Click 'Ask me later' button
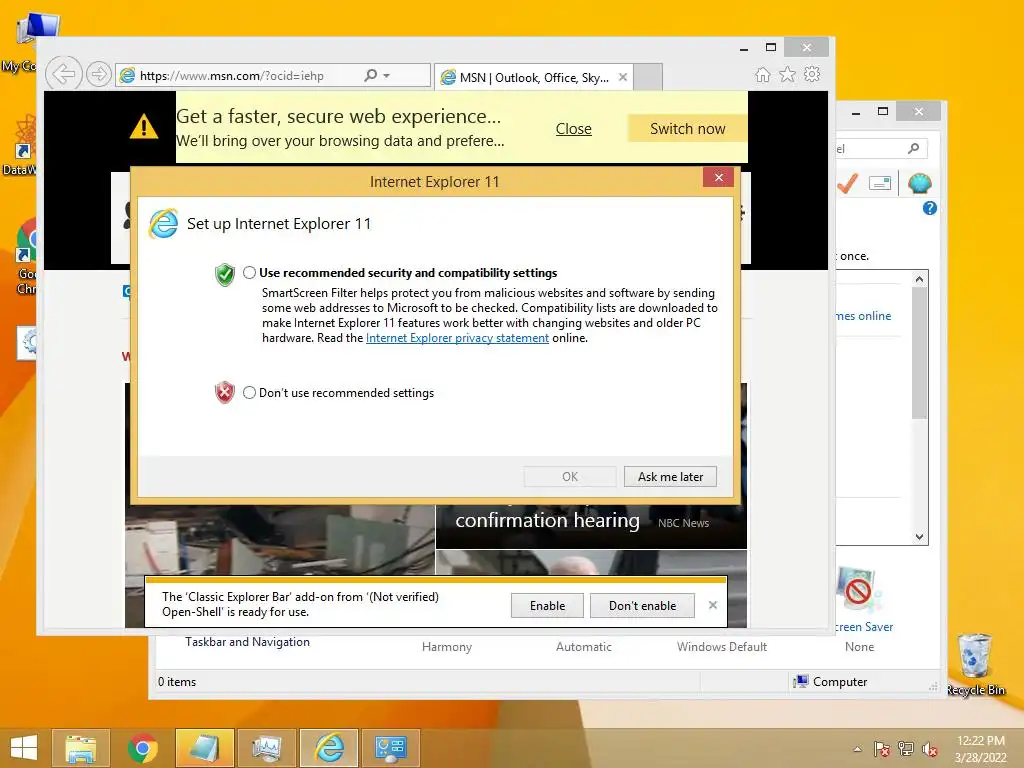The width and height of the screenshot is (1024, 768). tap(670, 477)
